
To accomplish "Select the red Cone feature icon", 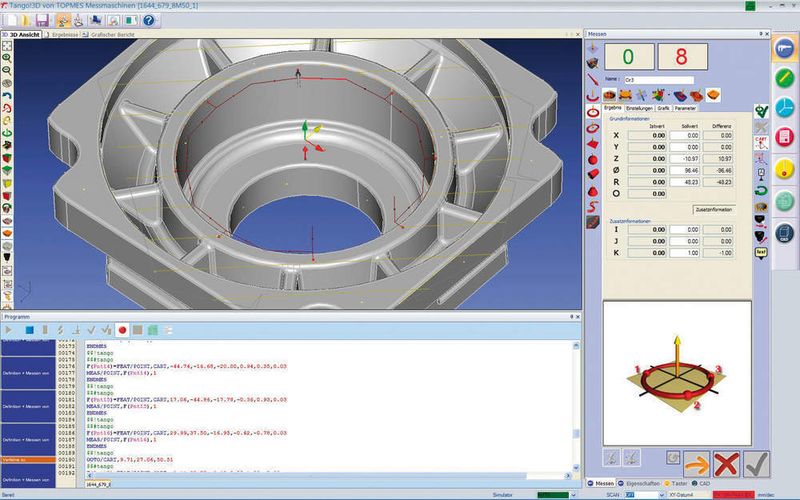I will (x=593, y=191).
